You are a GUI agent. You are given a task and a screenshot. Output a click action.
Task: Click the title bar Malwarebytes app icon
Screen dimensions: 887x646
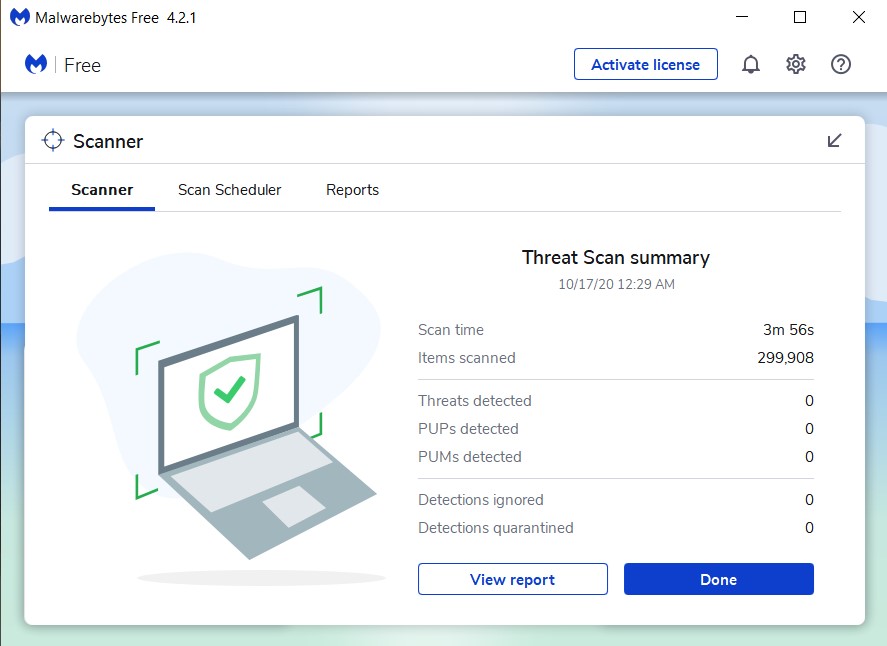(x=20, y=17)
